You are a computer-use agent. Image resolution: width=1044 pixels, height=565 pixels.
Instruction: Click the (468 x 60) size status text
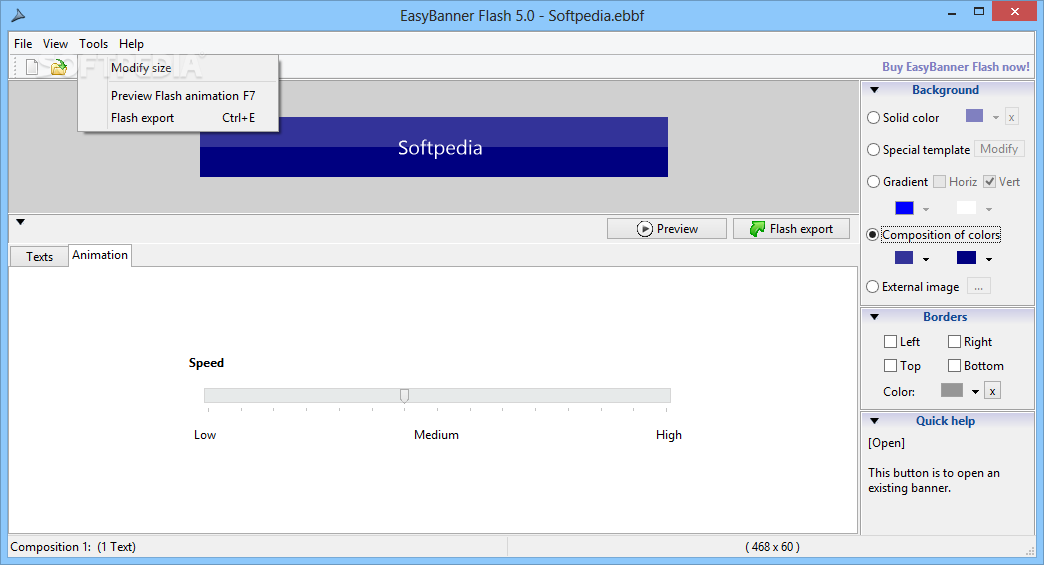(772, 547)
